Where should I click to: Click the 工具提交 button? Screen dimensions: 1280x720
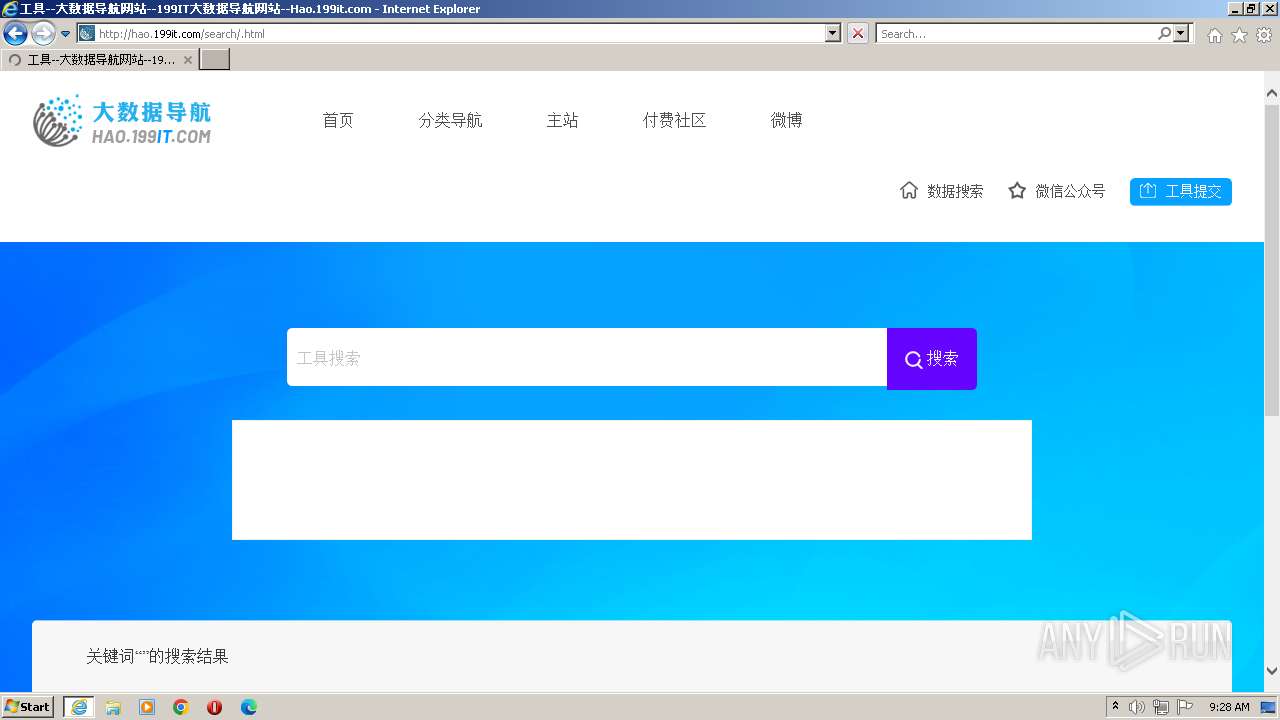pos(1181,191)
